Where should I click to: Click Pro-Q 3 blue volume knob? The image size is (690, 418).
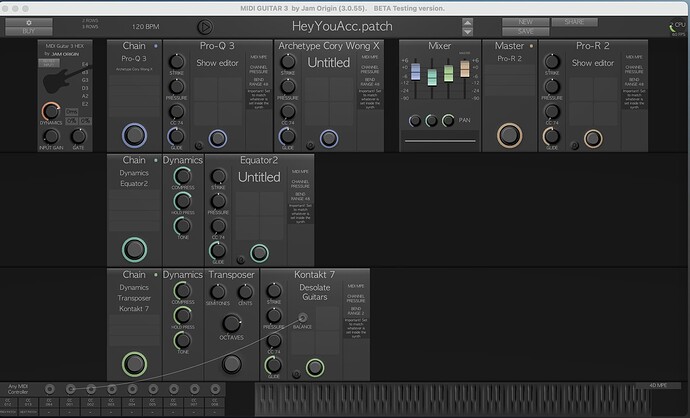point(218,139)
